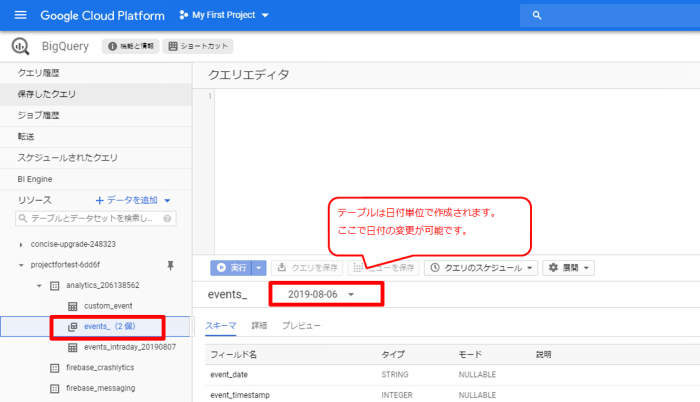This screenshot has width=700, height=402.
Task: Click the help icon in resource search
Action: [x=167, y=218]
